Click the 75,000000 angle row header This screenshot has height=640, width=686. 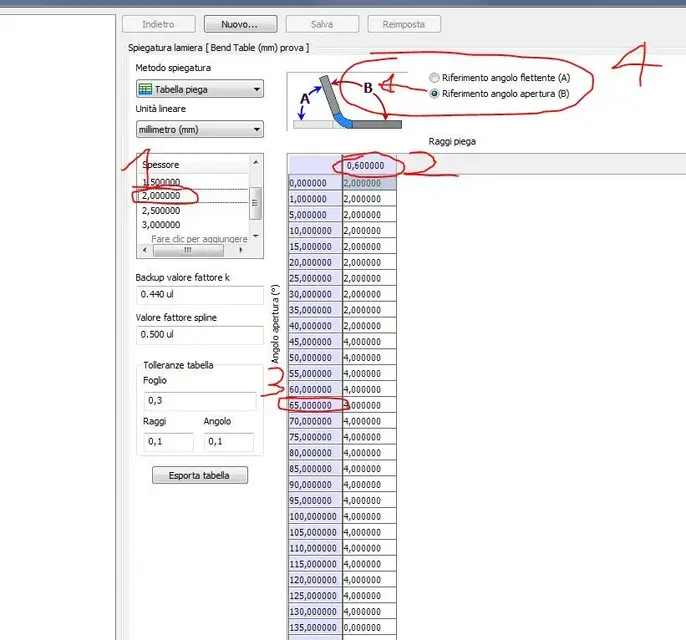pyautogui.click(x=315, y=437)
